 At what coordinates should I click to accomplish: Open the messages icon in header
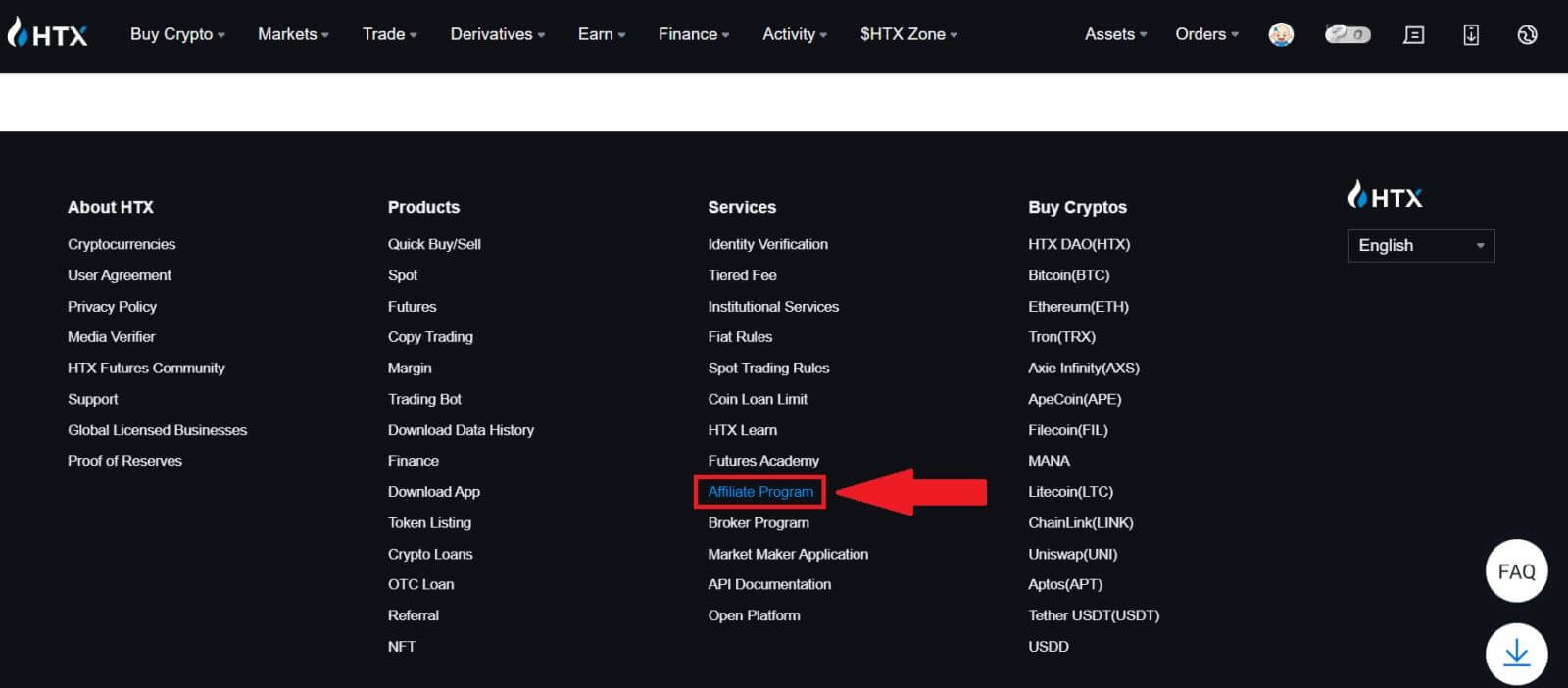(1413, 34)
